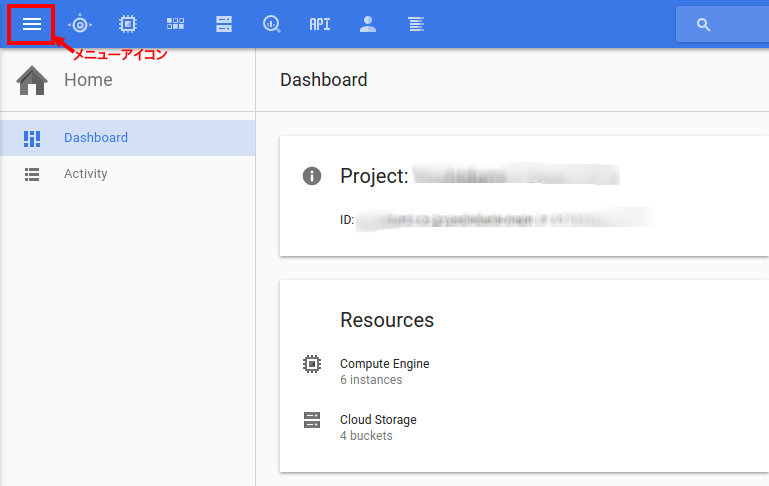Click the Resources card heading

pos(387,320)
